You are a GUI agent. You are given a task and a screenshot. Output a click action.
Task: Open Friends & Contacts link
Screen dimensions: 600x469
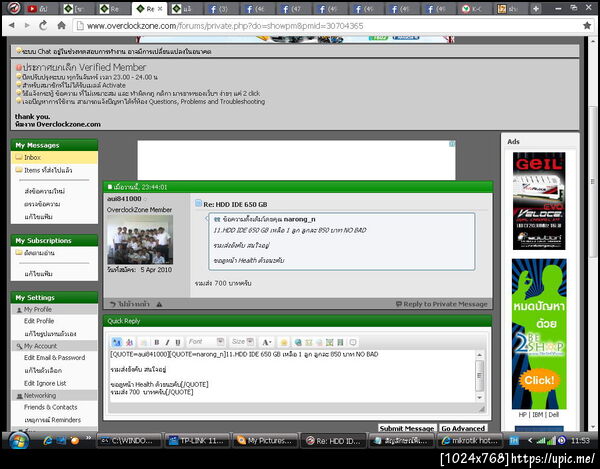coord(50,407)
